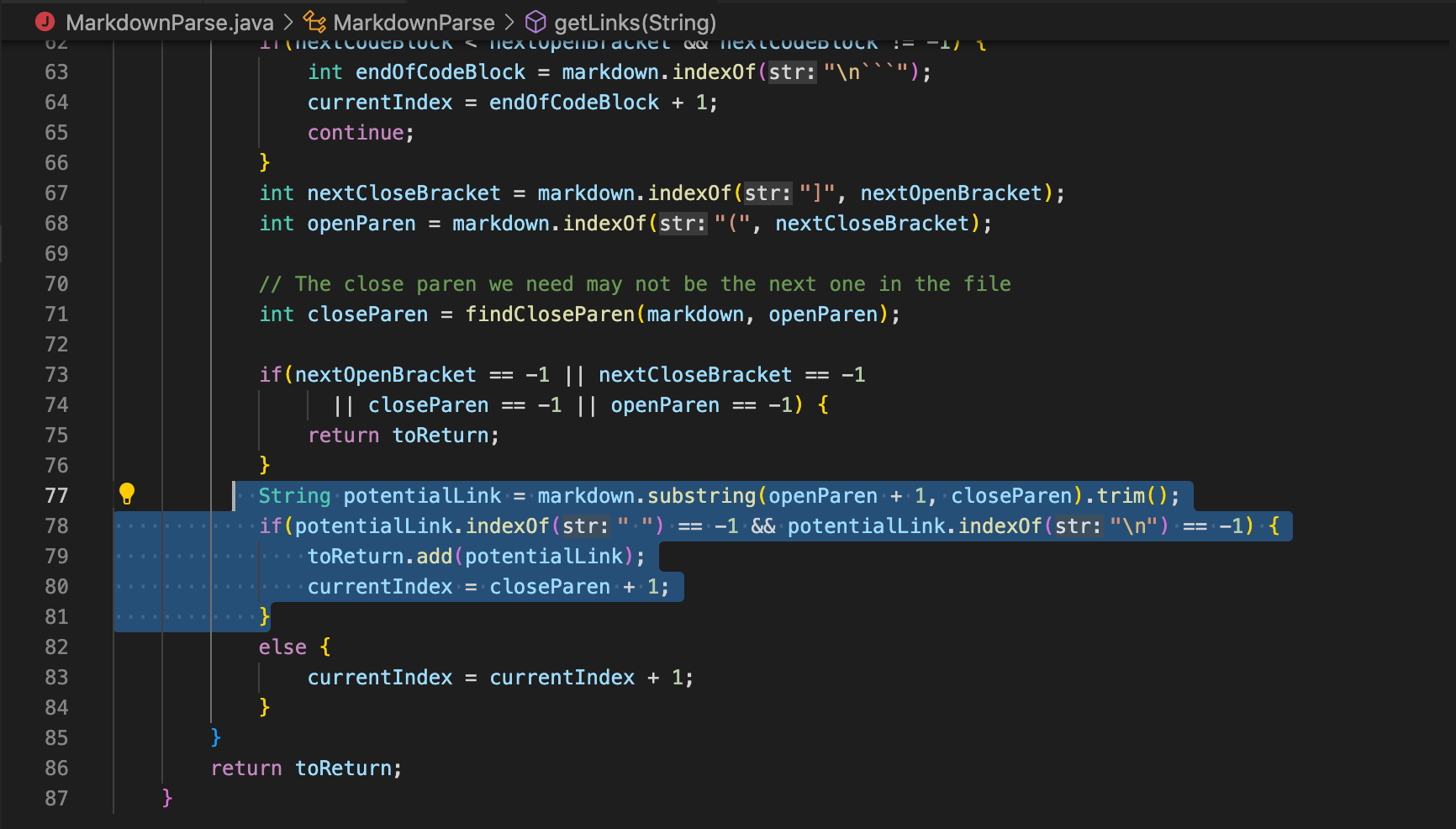This screenshot has height=829, width=1456.
Task: Click "nextOpenBracket" argument on line 67
Action: coord(952,193)
